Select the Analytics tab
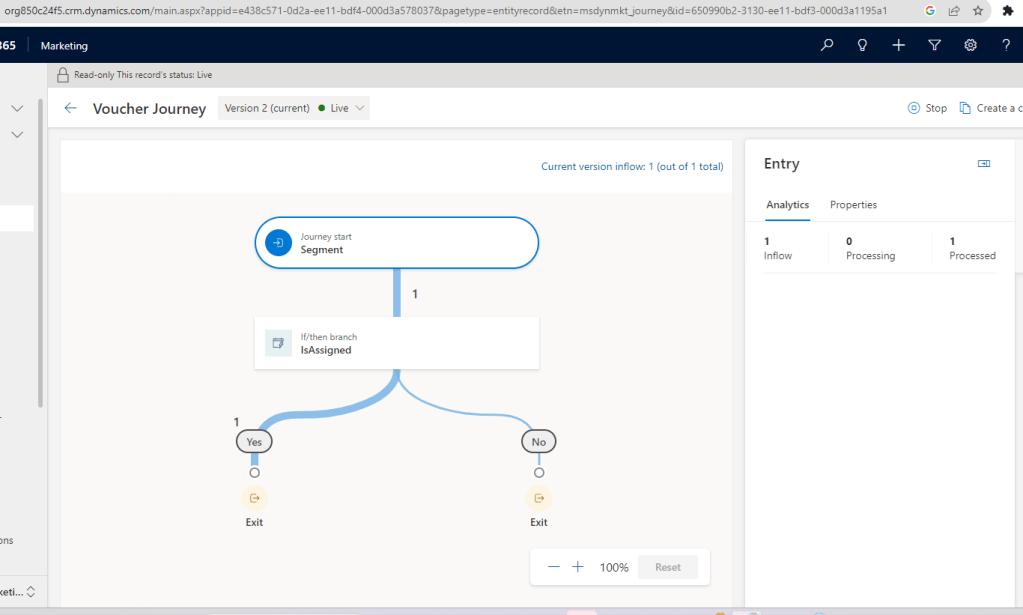Viewport: 1023px width, 615px height. point(787,205)
